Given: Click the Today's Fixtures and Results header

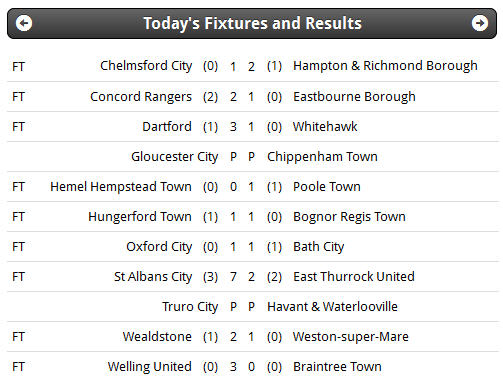Looking at the screenshot, I should (x=252, y=23).
